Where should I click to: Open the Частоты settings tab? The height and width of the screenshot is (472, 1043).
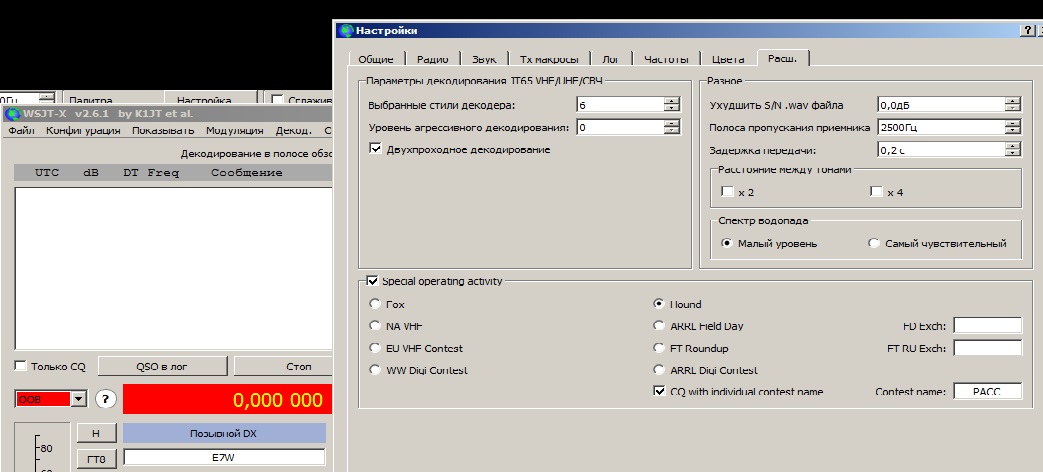point(666,59)
